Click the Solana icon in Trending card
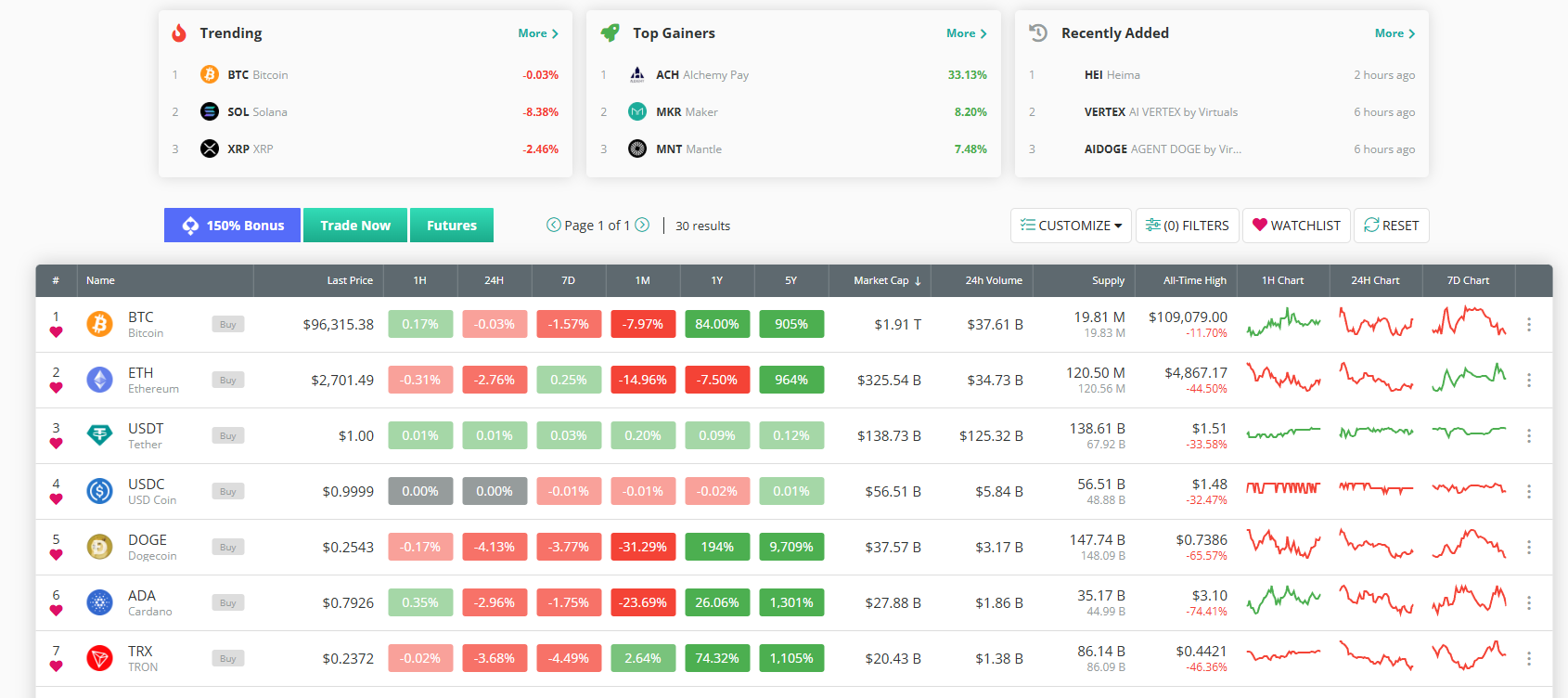 click(x=210, y=111)
